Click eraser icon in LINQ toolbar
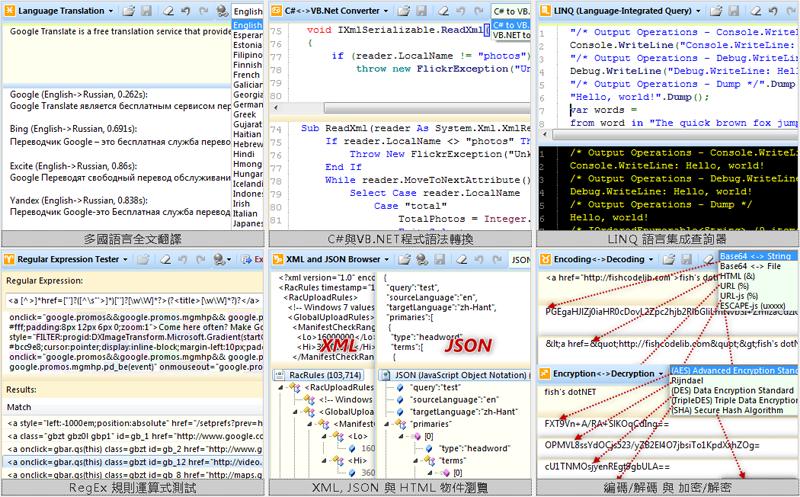 tap(756, 11)
